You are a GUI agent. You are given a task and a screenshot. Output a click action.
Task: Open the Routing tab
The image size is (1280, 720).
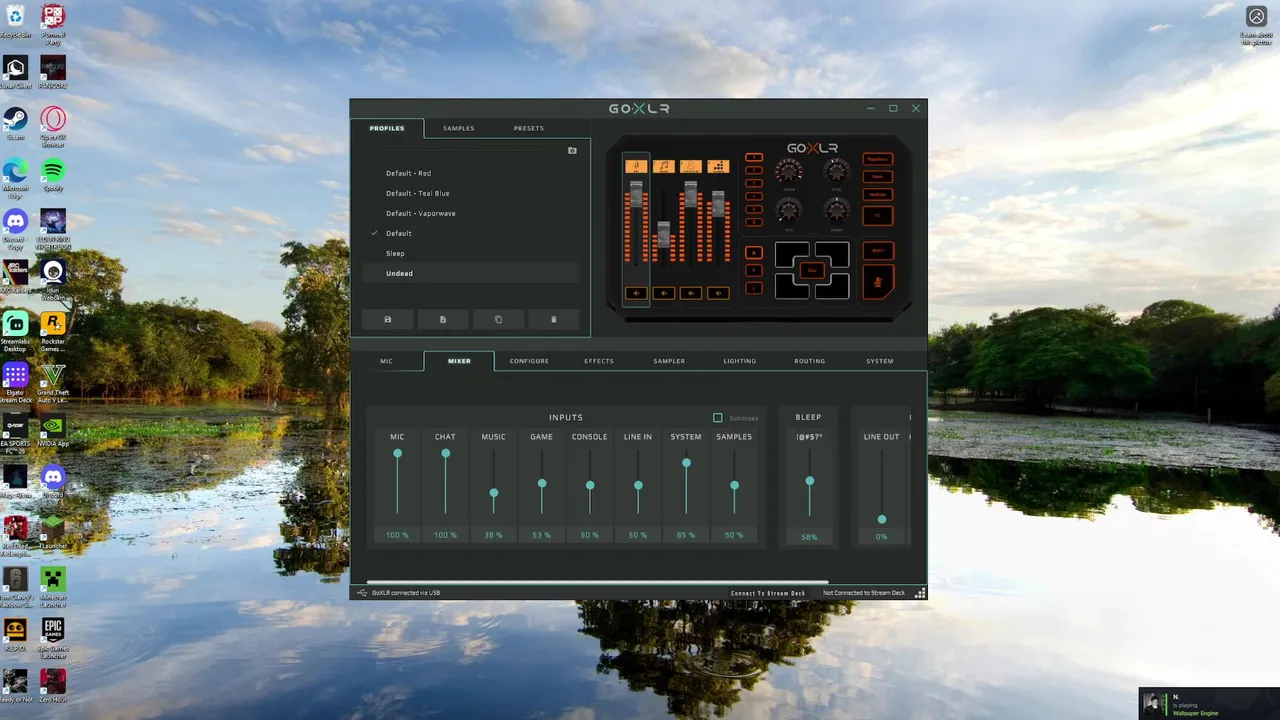(810, 361)
